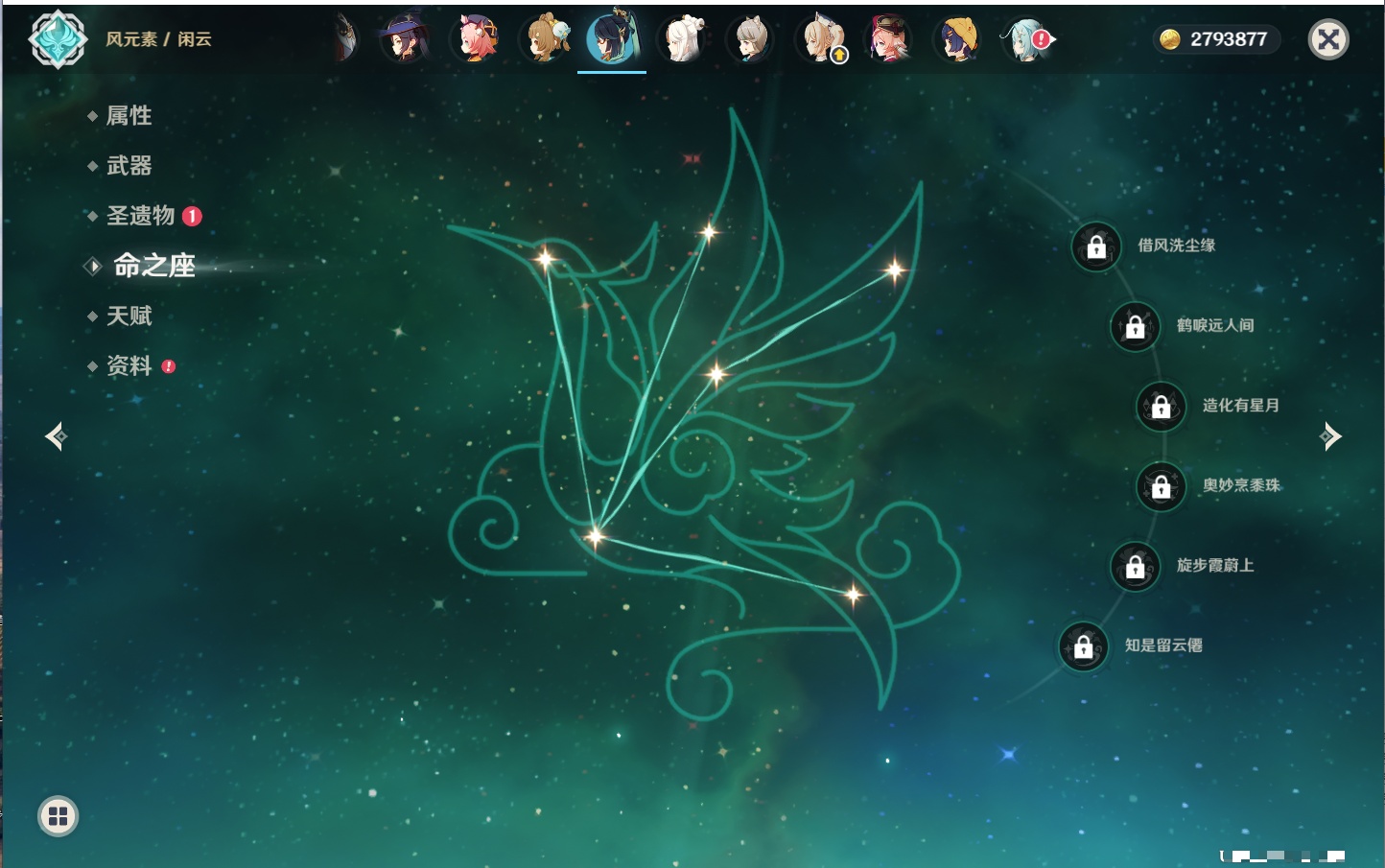This screenshot has width=1385, height=868.
Task: Select the avatar with the yellow upgrade arrow
Action: pyautogui.click(x=822, y=39)
